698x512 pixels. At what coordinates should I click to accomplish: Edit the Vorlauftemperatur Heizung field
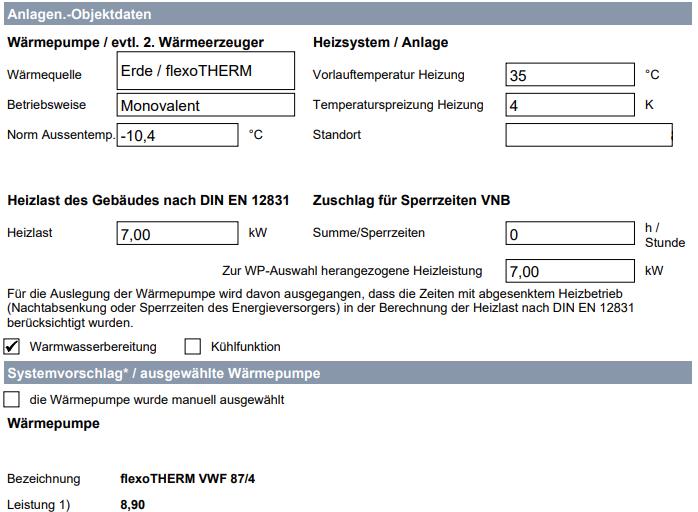(x=570, y=75)
